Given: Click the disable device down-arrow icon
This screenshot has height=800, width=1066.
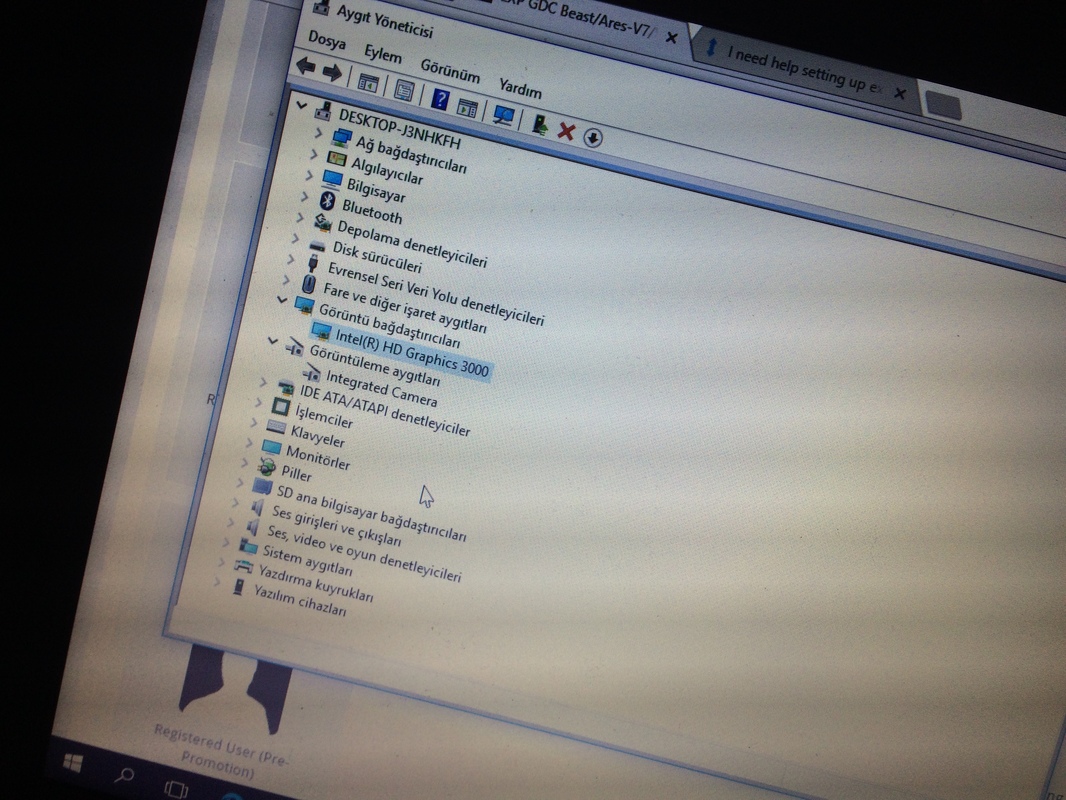Looking at the screenshot, I should click(x=593, y=138).
